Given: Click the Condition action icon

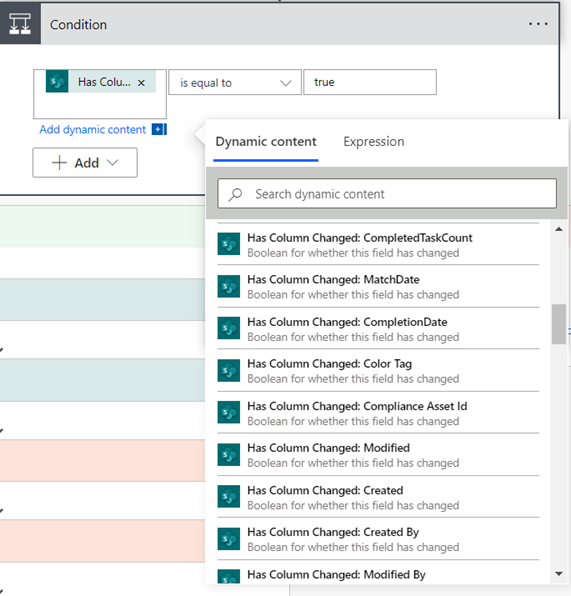Looking at the screenshot, I should pyautogui.click(x=20, y=24).
